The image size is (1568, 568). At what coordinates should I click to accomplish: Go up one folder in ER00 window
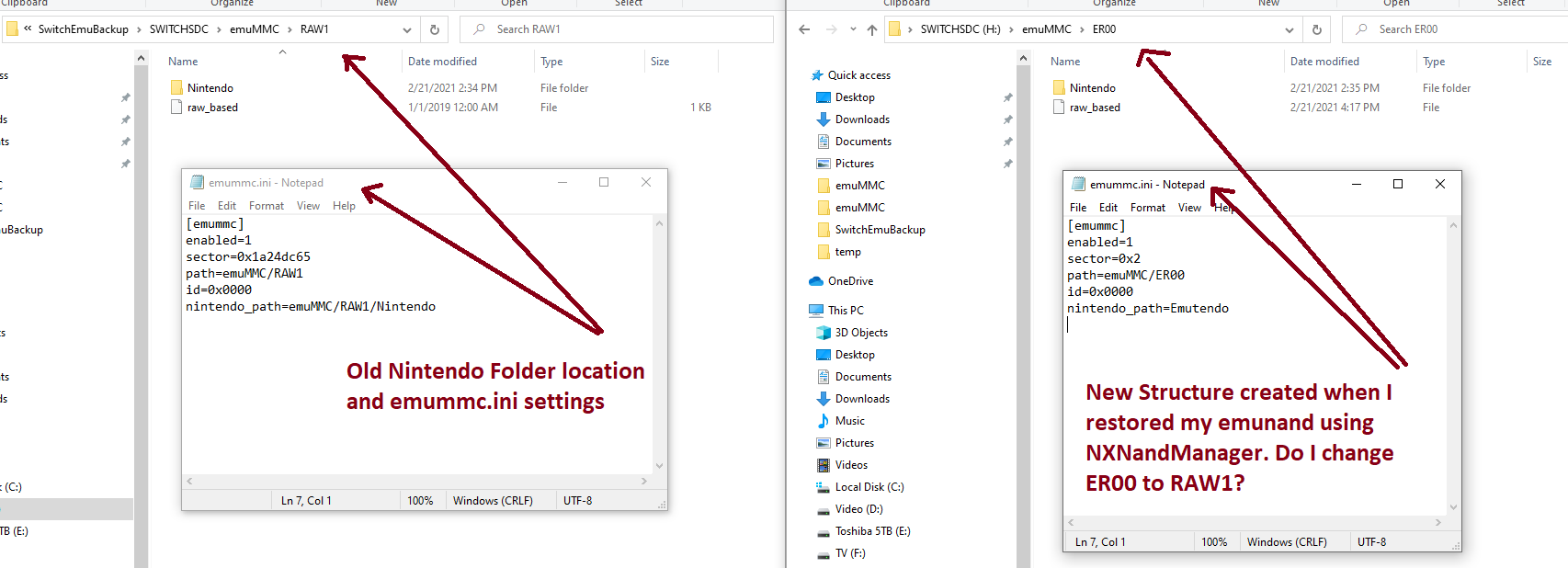tap(872, 29)
